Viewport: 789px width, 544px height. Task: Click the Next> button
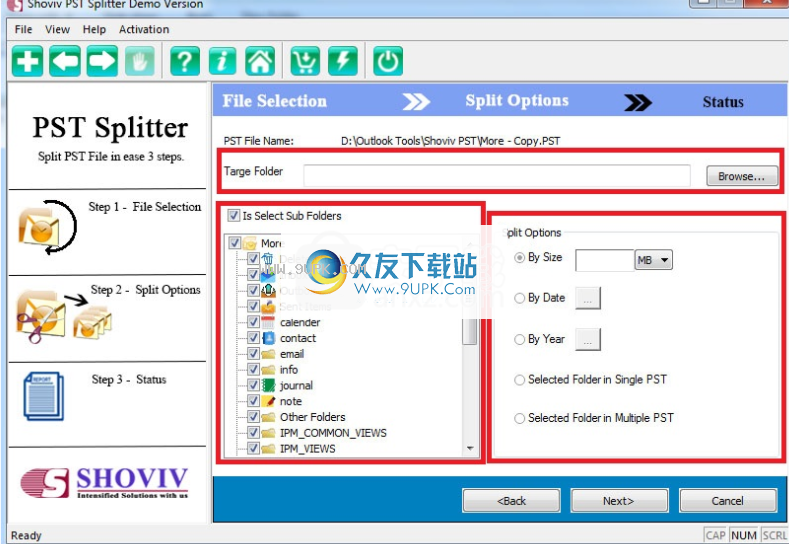[x=619, y=501]
